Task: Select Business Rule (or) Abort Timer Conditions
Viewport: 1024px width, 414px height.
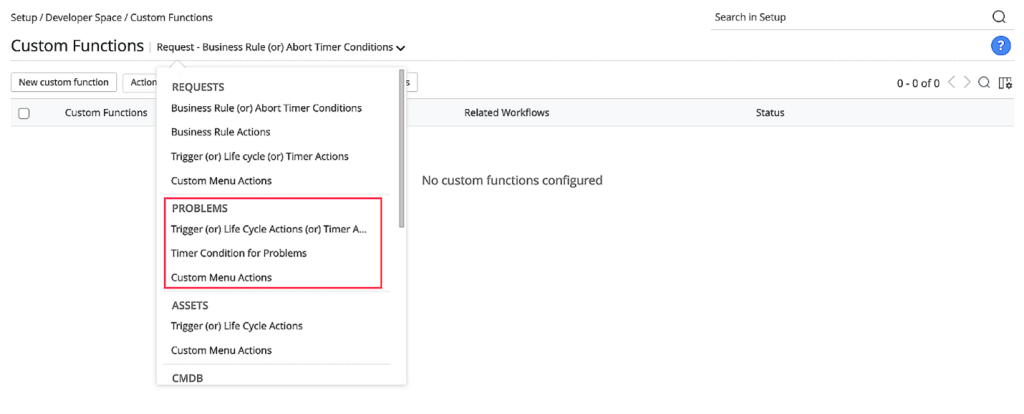Action: coord(266,108)
